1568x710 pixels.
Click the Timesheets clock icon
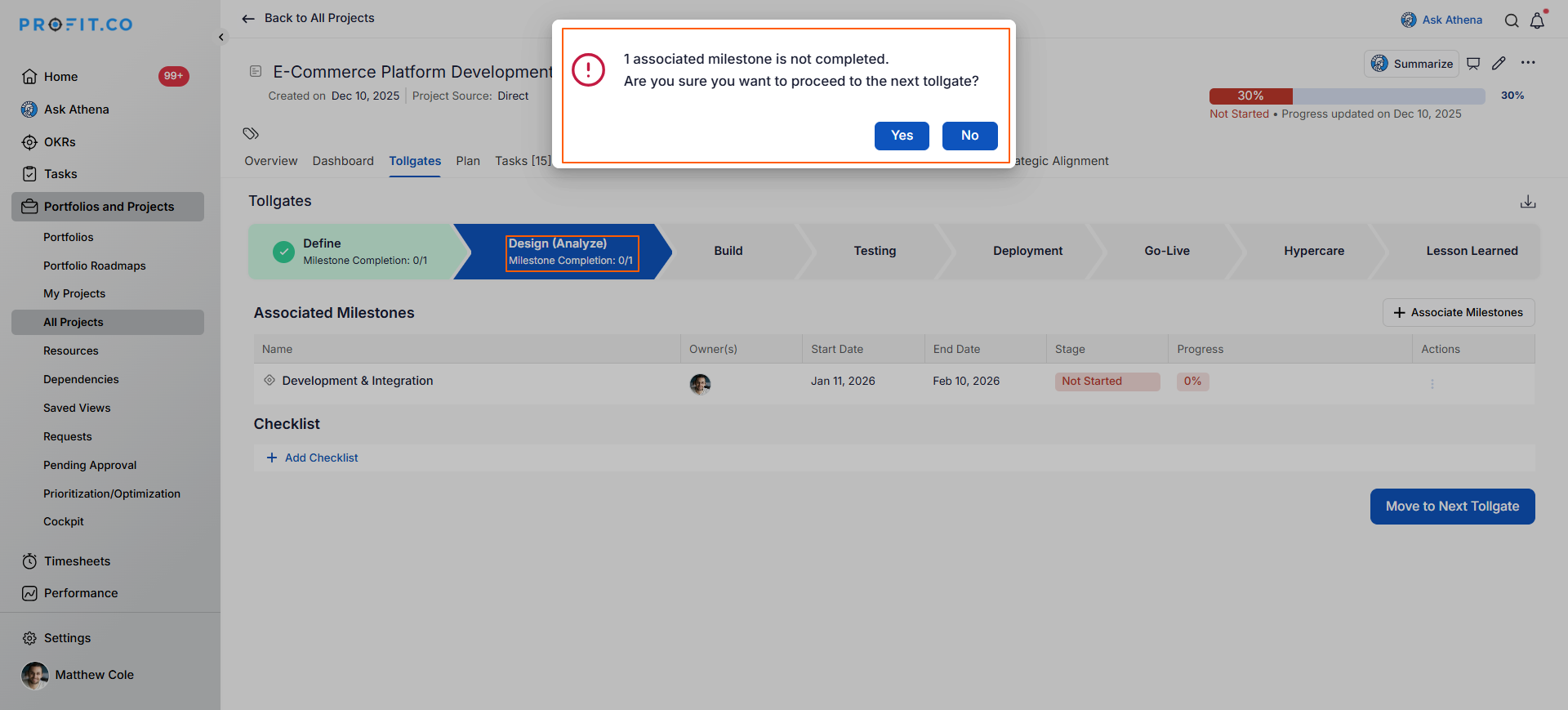[29, 561]
